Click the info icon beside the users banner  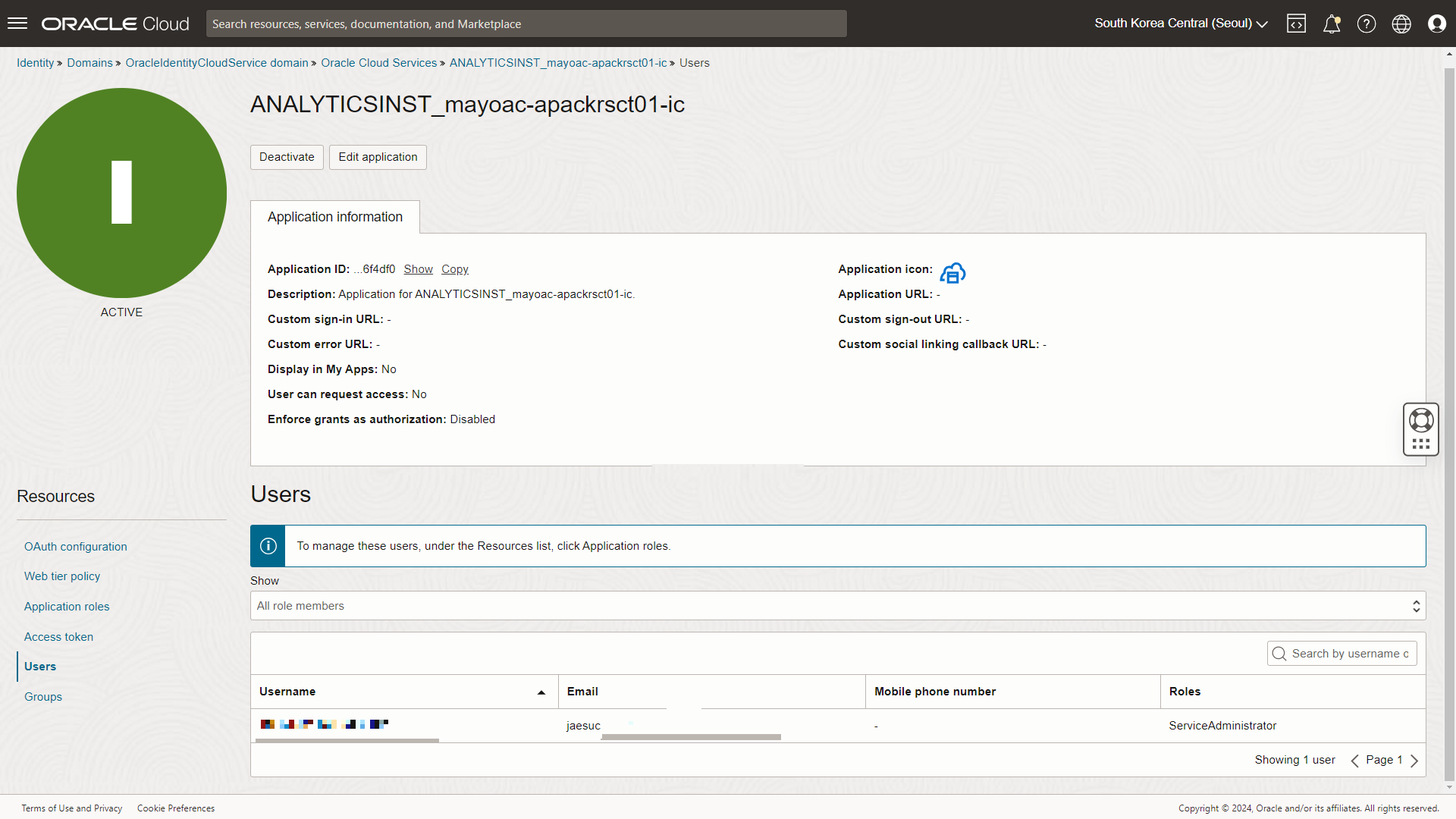267,545
